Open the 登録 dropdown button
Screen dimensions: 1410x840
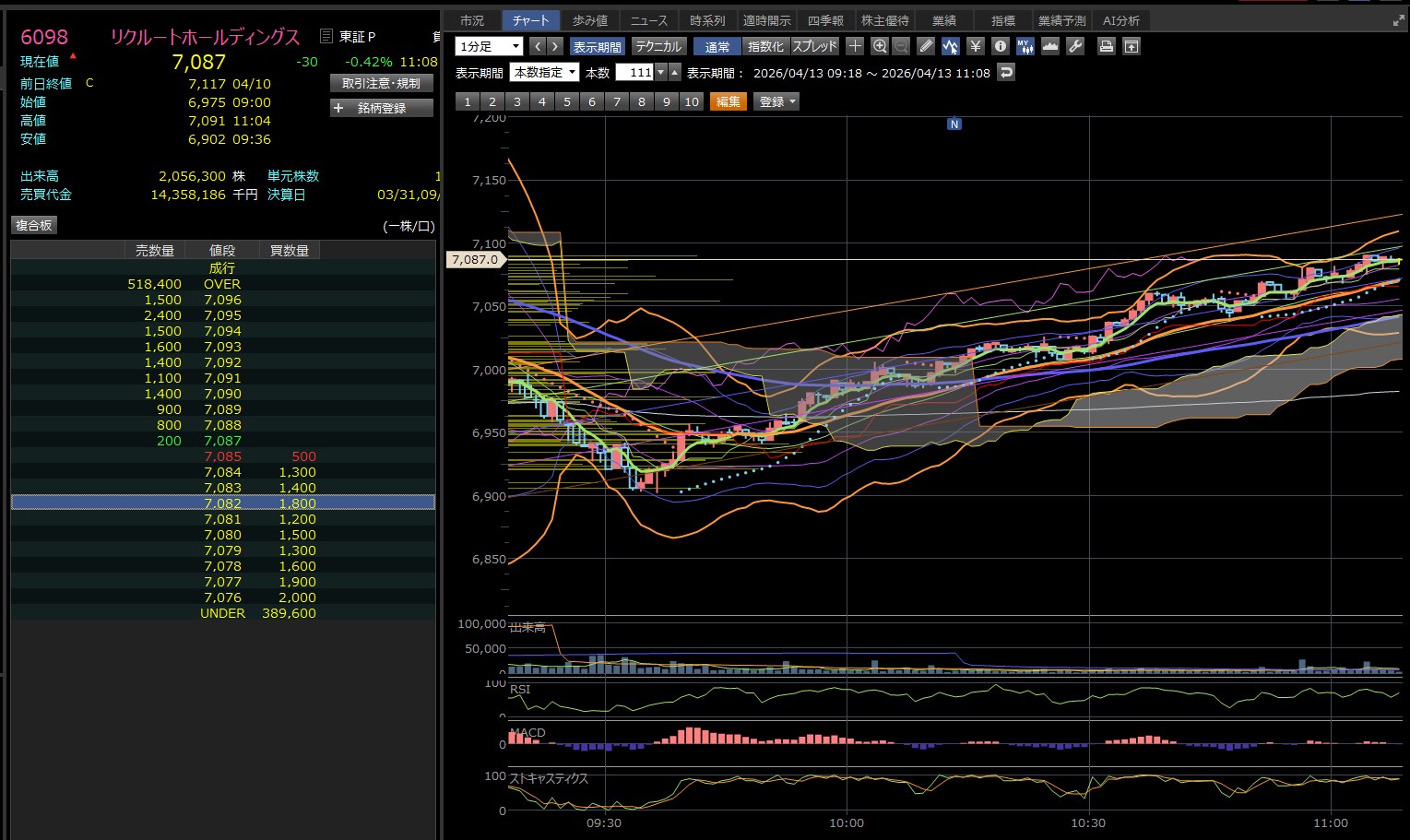coord(776,101)
